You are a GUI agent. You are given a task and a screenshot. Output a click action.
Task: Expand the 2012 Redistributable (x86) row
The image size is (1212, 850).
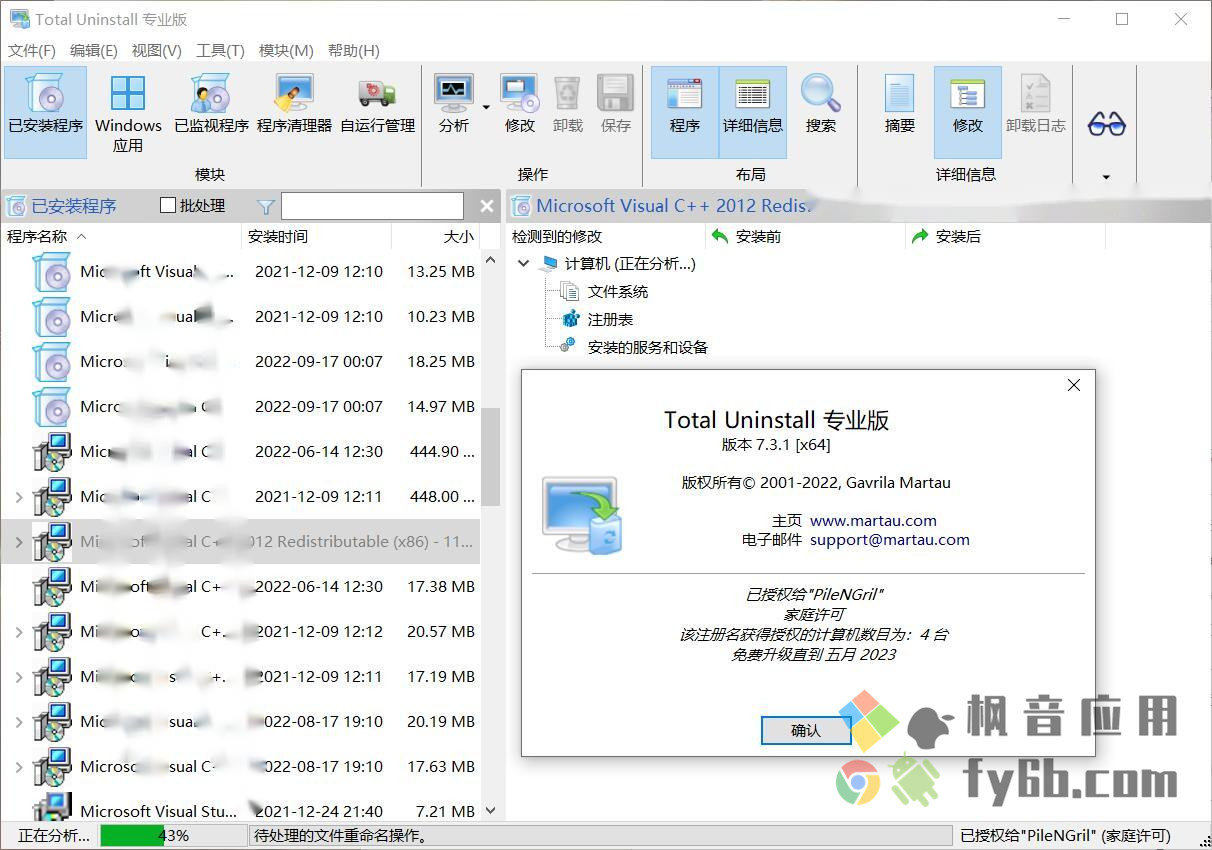(x=19, y=542)
